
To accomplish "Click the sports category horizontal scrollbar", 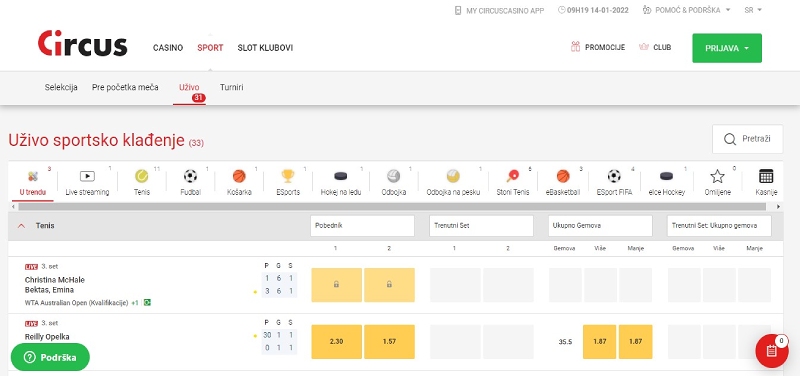I will (x=392, y=207).
